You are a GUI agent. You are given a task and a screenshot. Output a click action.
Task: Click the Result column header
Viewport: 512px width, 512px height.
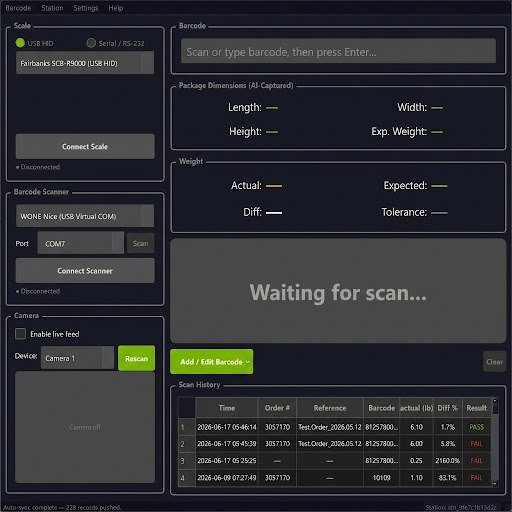pos(476,408)
